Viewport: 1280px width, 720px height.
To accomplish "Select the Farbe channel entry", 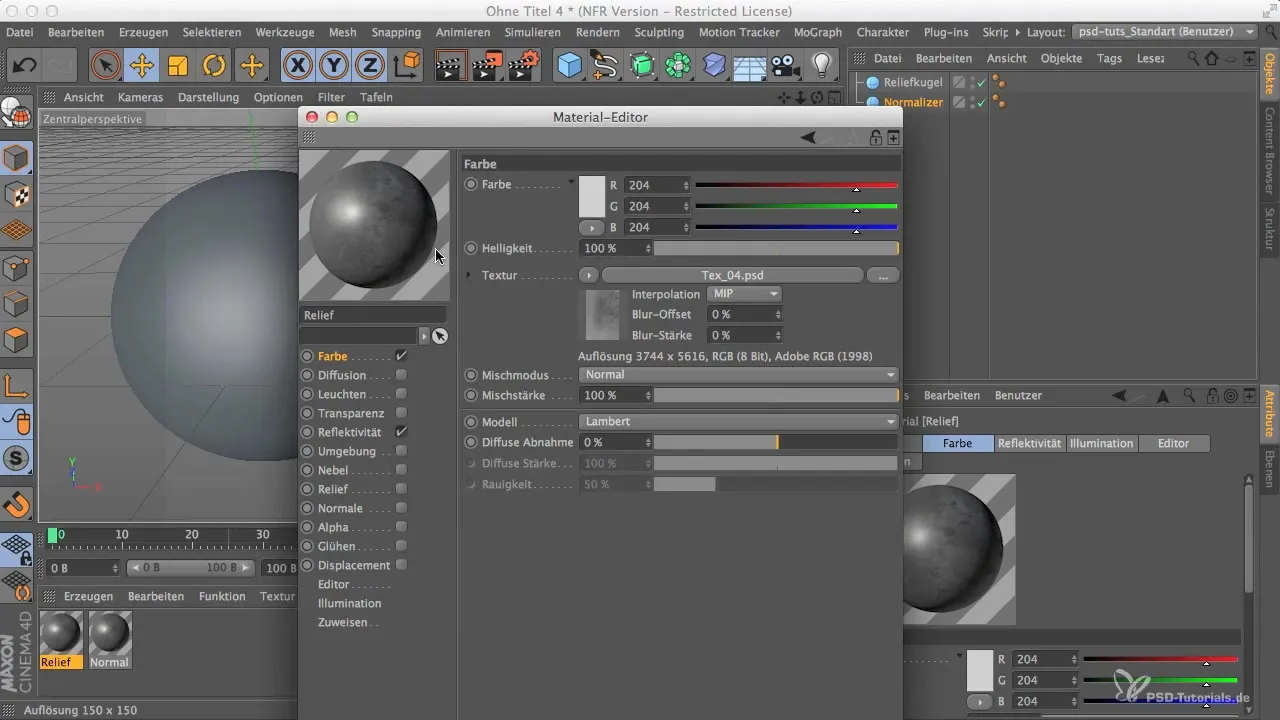I will (x=333, y=356).
